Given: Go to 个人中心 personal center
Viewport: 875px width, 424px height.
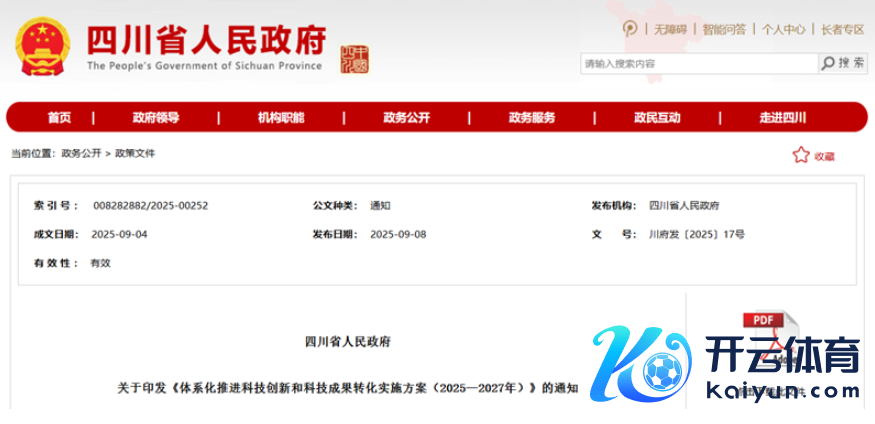Looking at the screenshot, I should coord(783,30).
